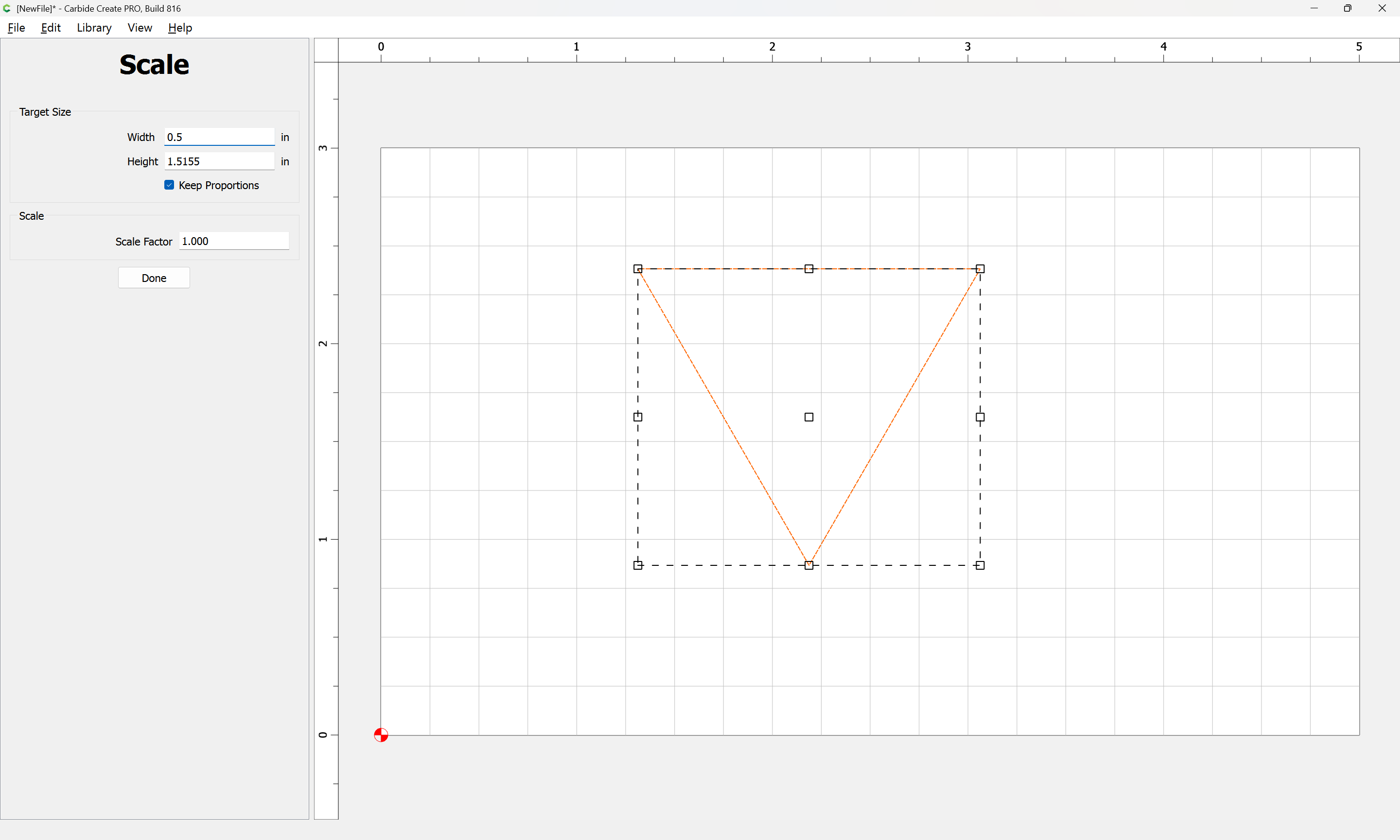Screen dimensions: 1400x840
Task: Open the Help menu
Action: 180,28
